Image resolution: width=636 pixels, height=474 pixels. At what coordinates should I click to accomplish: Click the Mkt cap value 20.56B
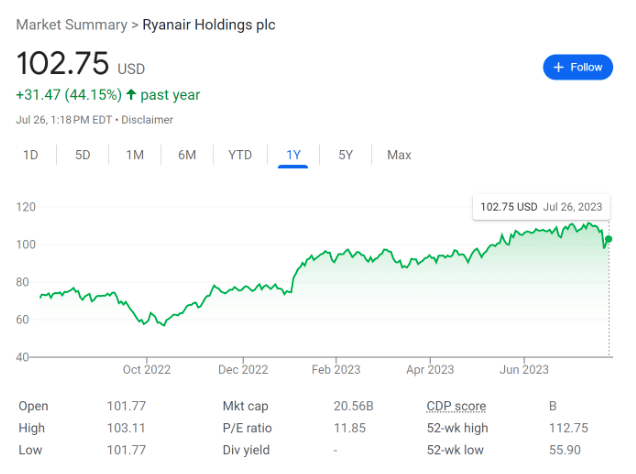(353, 406)
